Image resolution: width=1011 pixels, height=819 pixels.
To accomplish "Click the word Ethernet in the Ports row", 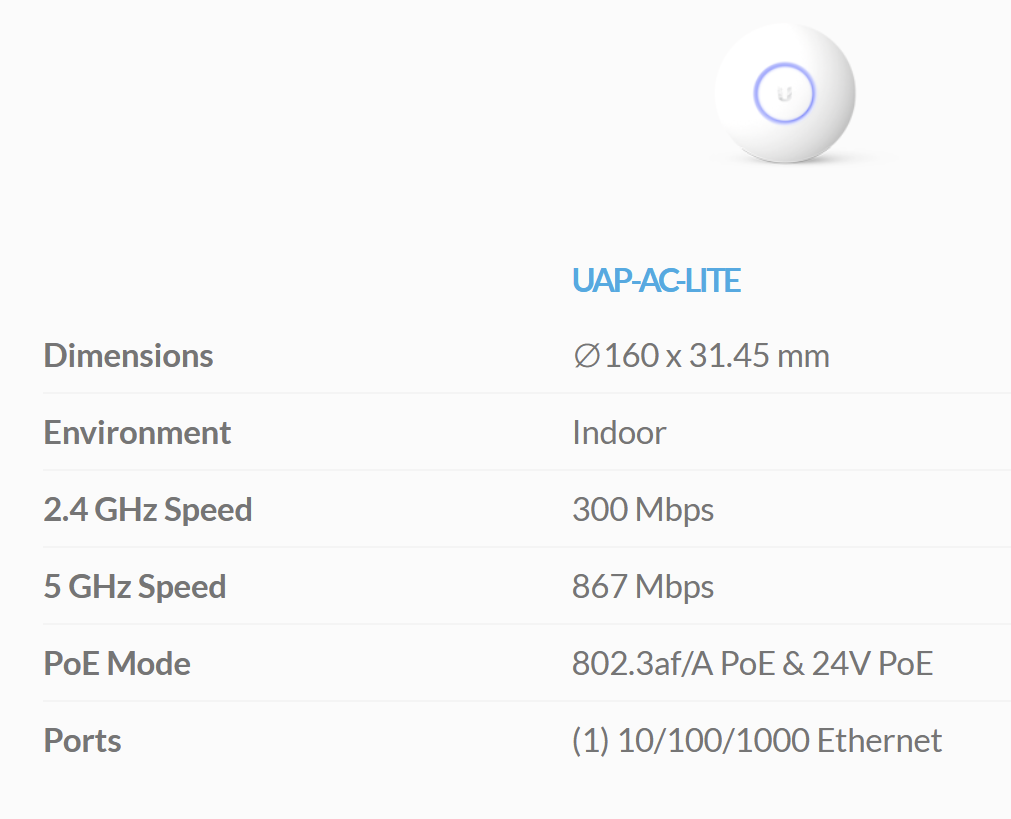I will click(x=879, y=740).
